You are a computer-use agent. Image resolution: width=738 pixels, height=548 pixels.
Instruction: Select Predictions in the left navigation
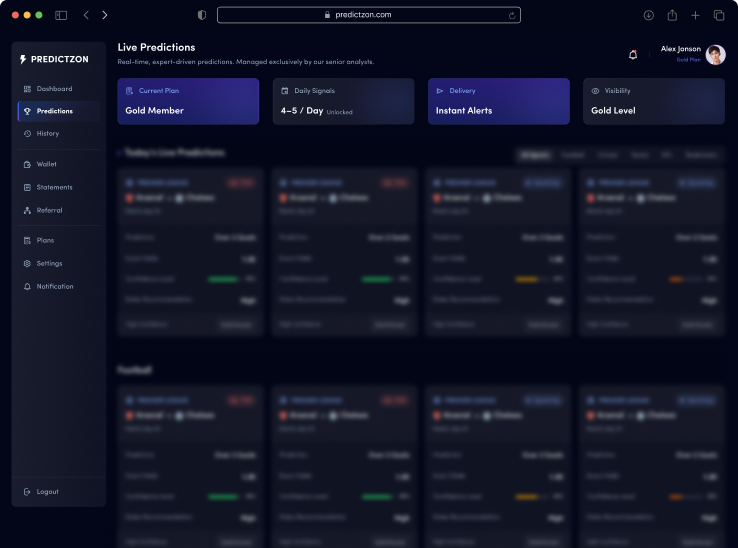53,111
